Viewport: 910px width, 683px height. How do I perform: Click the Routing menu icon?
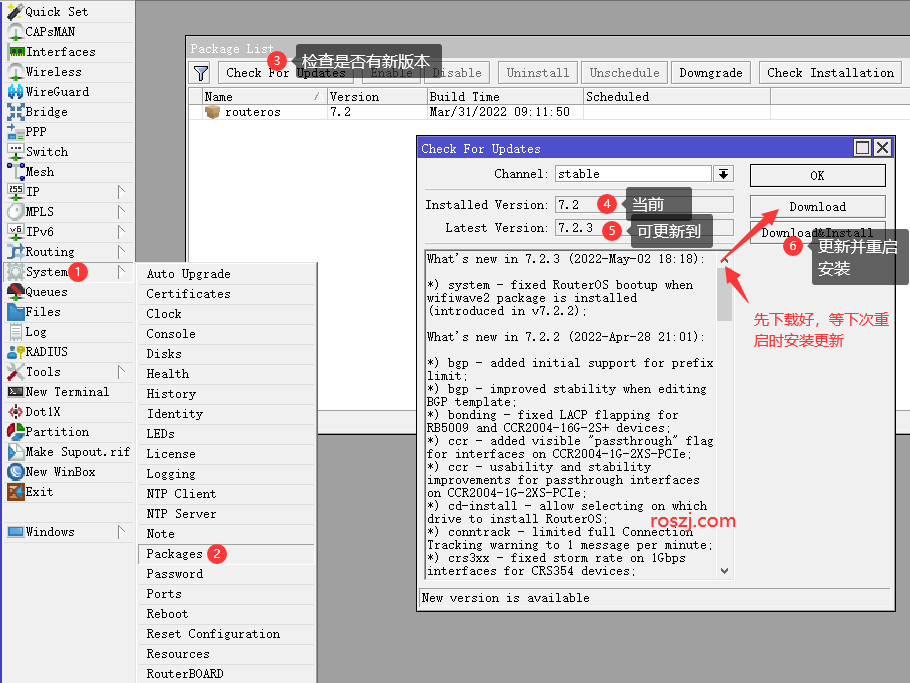point(15,252)
